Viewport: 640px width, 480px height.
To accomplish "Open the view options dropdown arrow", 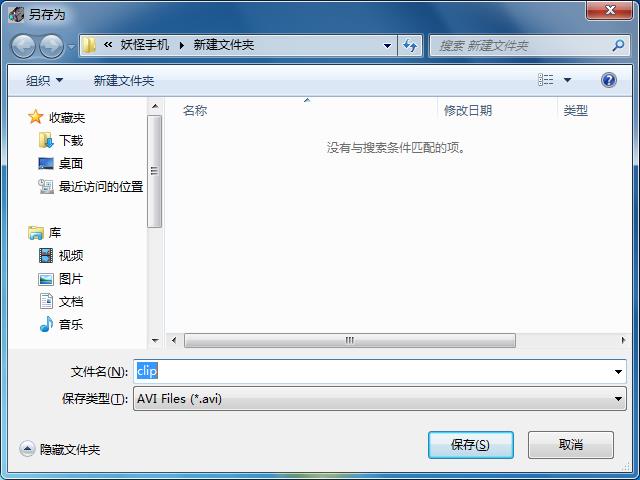I will click(x=567, y=80).
